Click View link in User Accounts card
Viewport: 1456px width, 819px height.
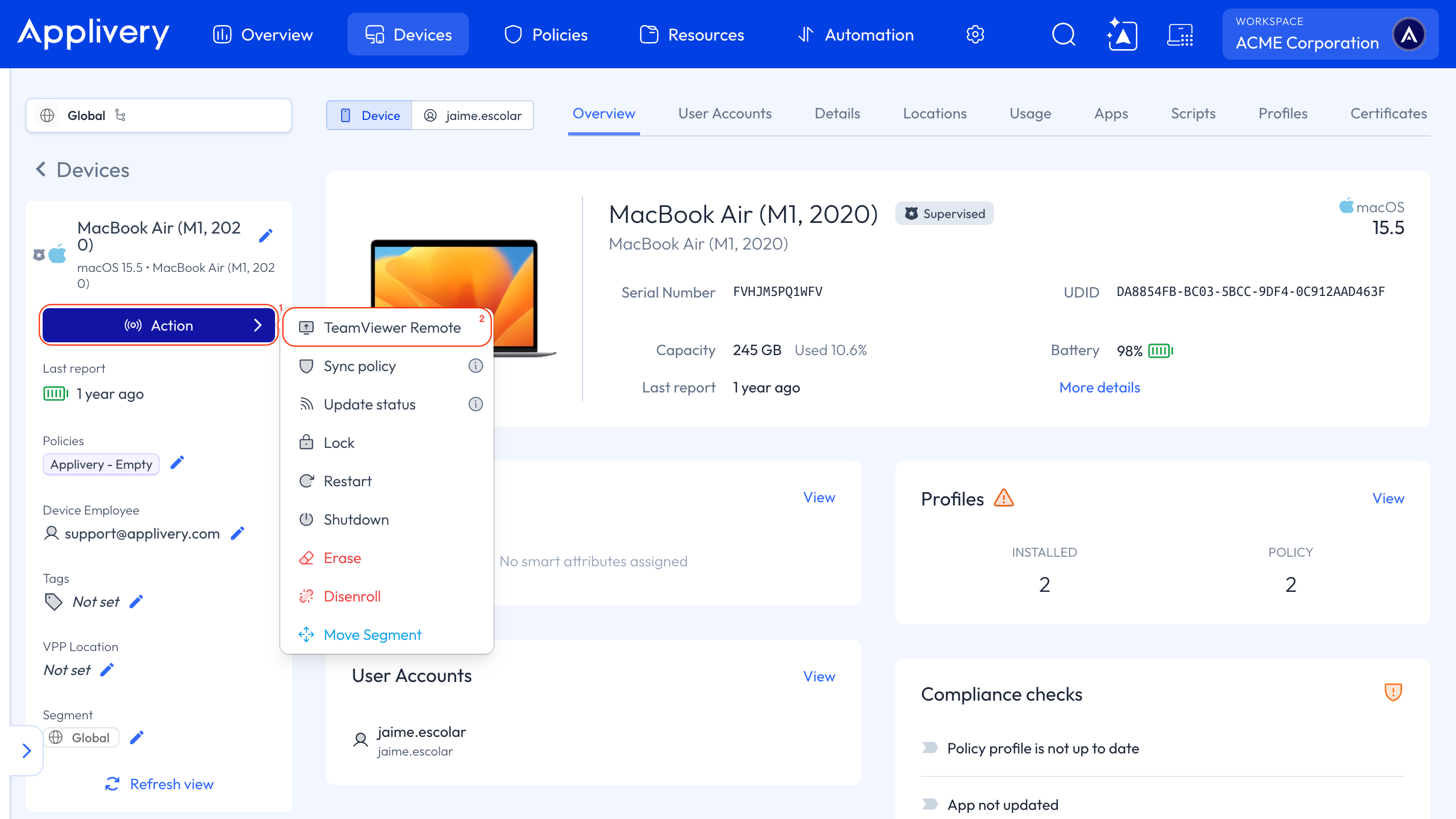click(819, 677)
